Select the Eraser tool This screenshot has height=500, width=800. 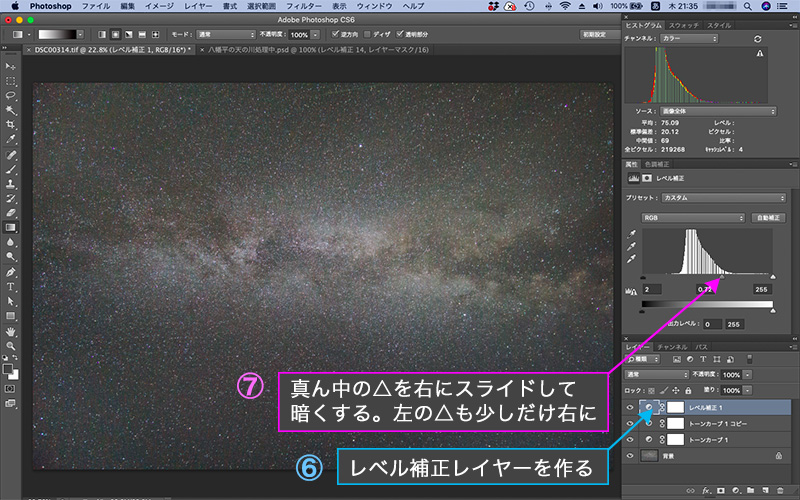click(10, 213)
